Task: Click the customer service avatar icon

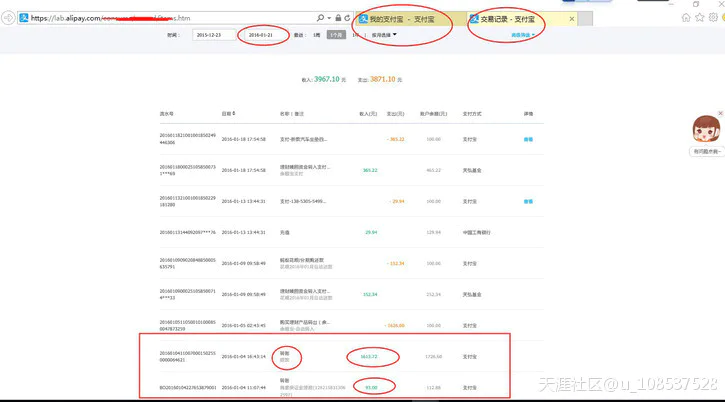Action: [x=706, y=130]
